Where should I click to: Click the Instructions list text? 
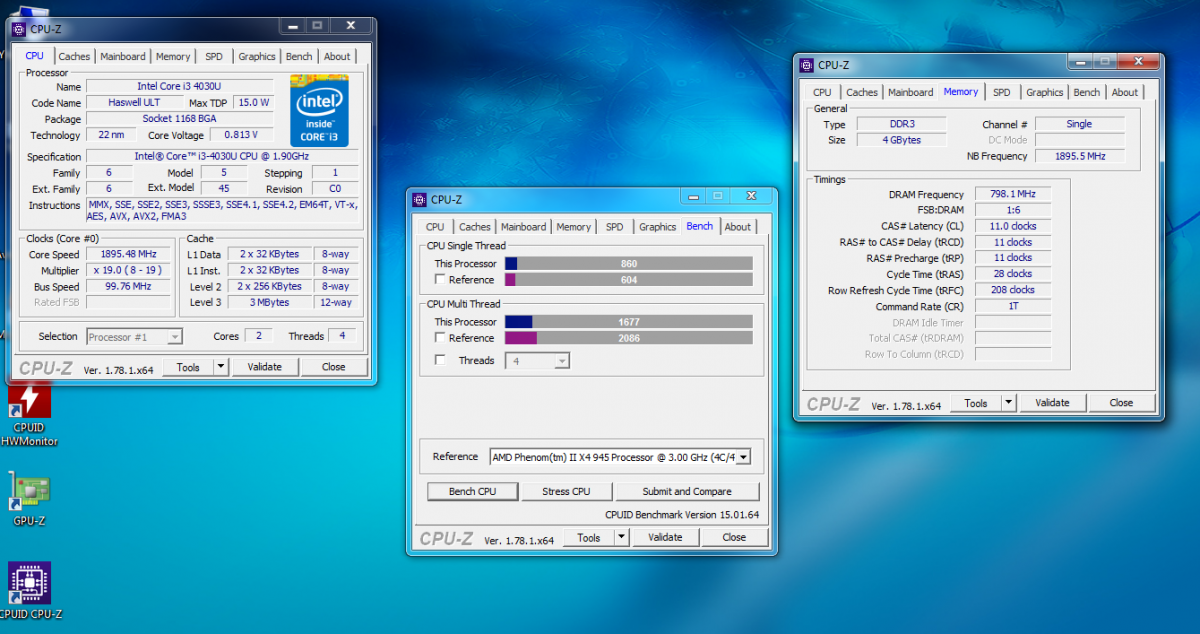tap(222, 210)
